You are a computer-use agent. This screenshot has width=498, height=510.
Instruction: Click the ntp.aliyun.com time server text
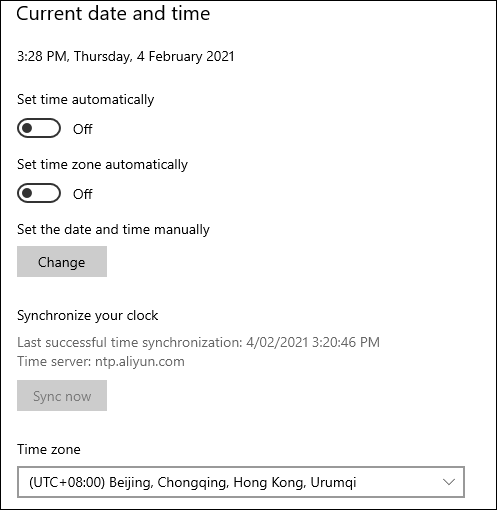pos(140,362)
